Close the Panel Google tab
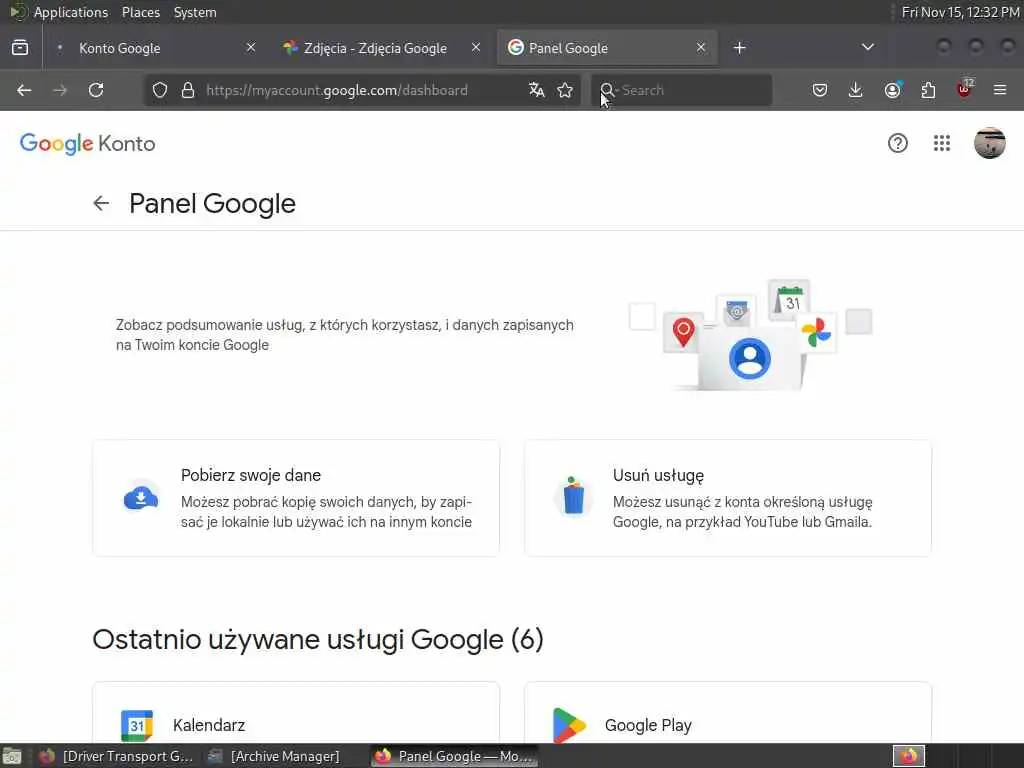This screenshot has width=1024, height=768. tap(701, 48)
